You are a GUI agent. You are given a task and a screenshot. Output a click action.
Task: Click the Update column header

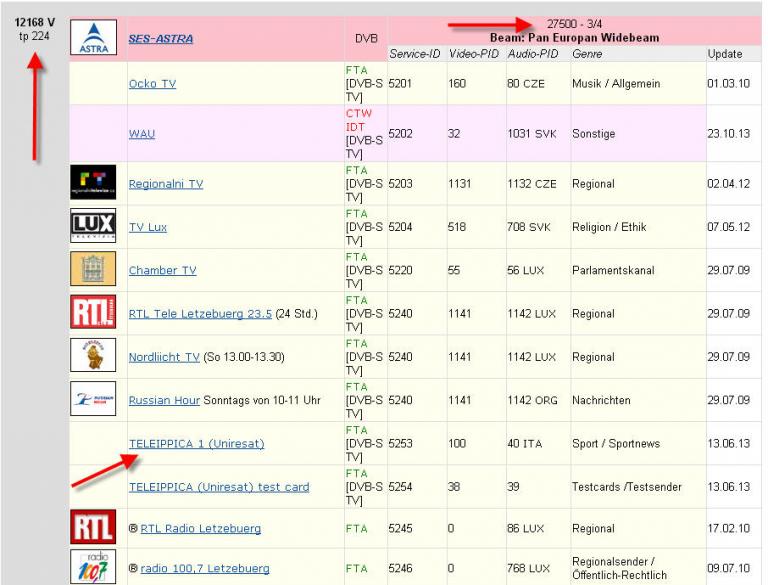pos(725,54)
